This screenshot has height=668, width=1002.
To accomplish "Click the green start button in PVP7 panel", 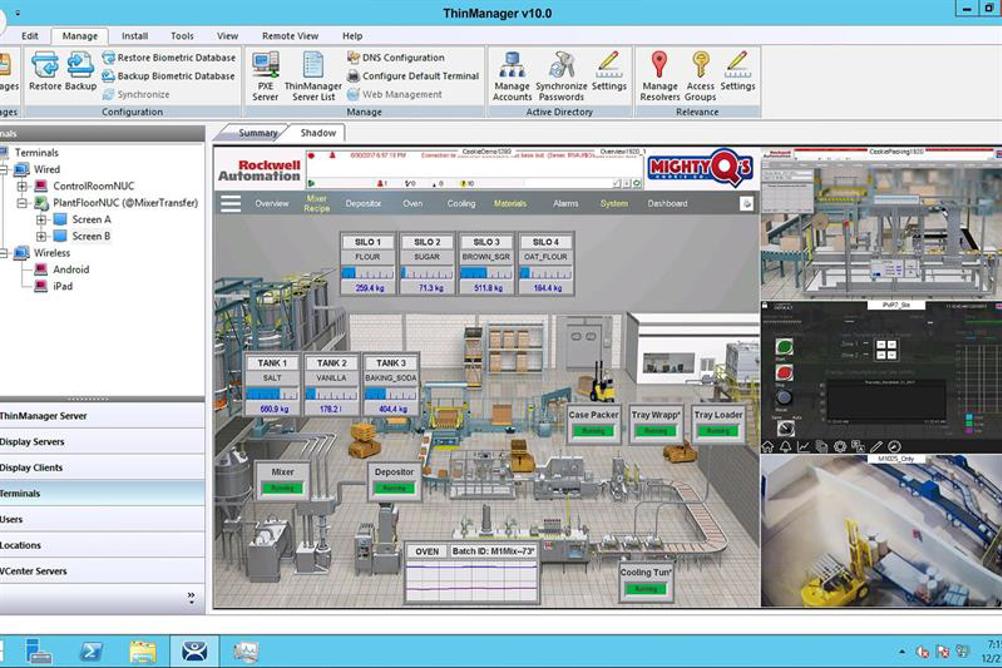I will 784,347.
